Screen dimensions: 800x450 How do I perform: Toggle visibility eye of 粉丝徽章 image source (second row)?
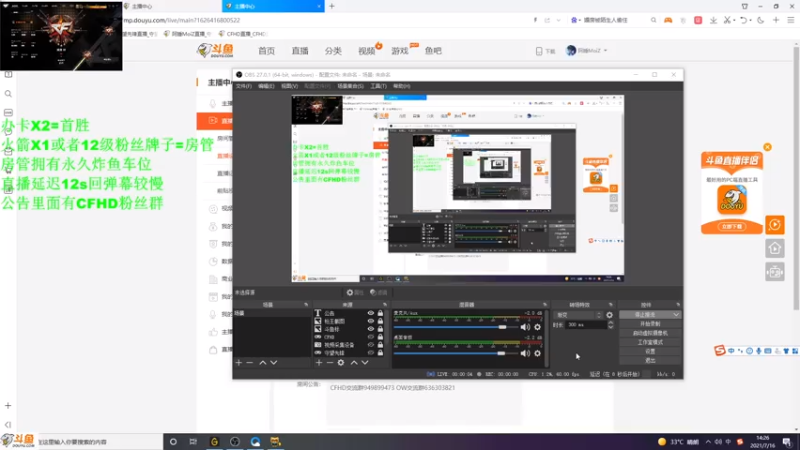[x=371, y=321]
